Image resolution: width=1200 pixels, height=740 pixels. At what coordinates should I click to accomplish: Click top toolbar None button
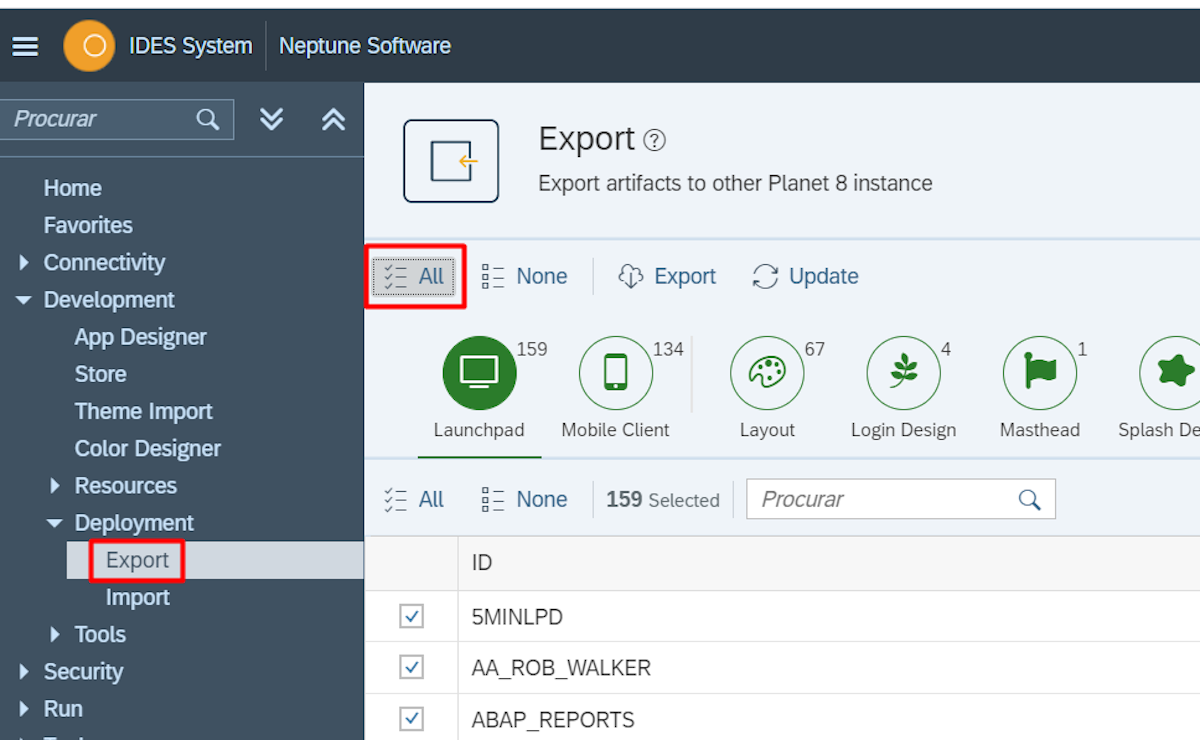pos(524,277)
